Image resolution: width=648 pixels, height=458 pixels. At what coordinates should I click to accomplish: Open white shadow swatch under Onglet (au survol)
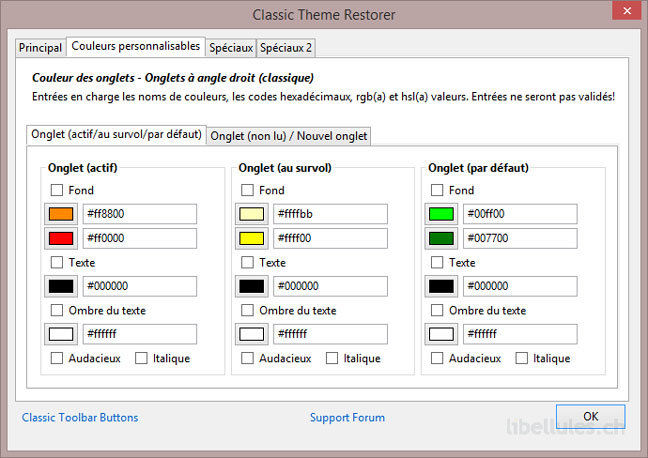252,334
